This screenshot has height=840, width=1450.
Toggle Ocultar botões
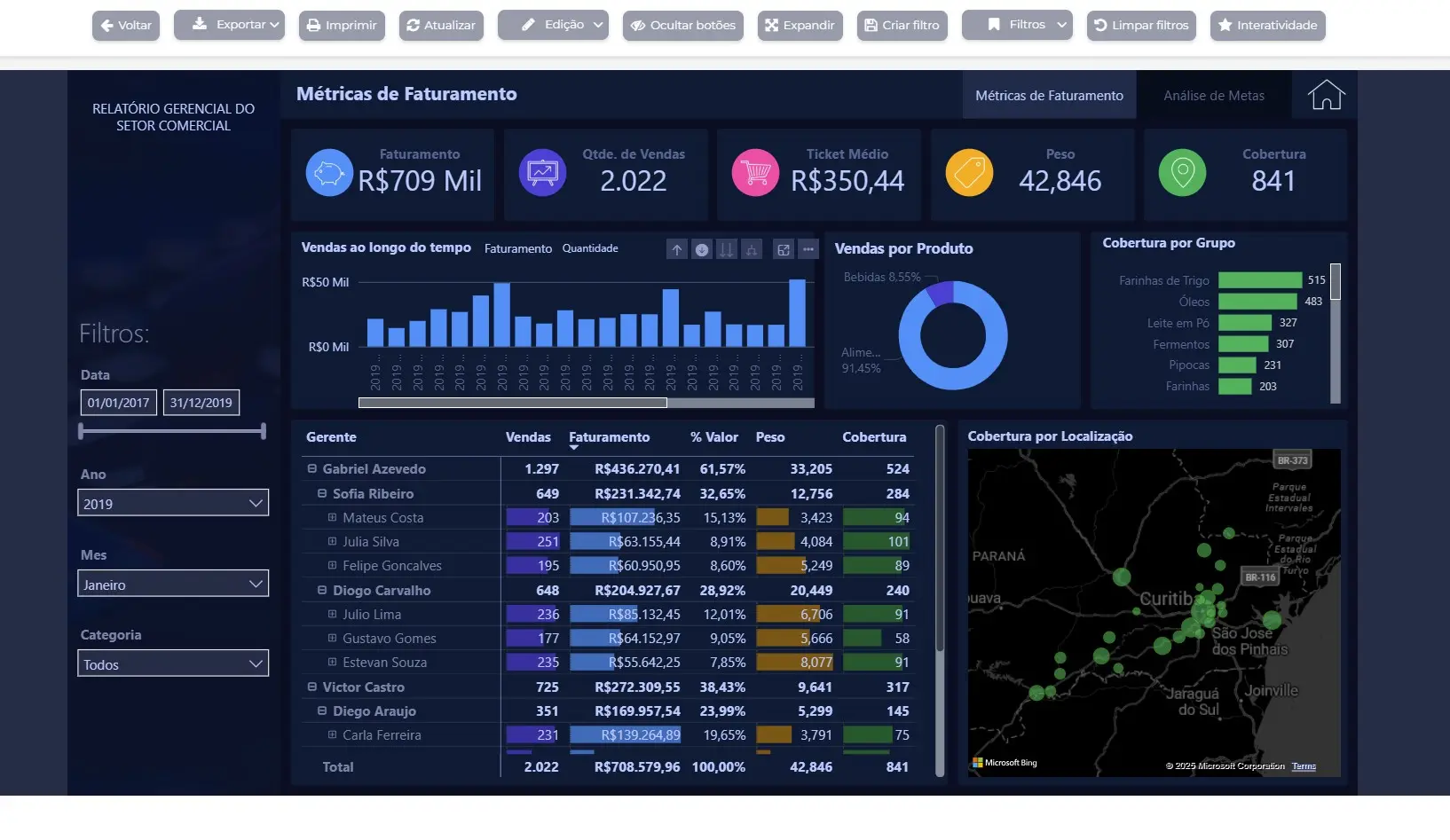tap(682, 25)
